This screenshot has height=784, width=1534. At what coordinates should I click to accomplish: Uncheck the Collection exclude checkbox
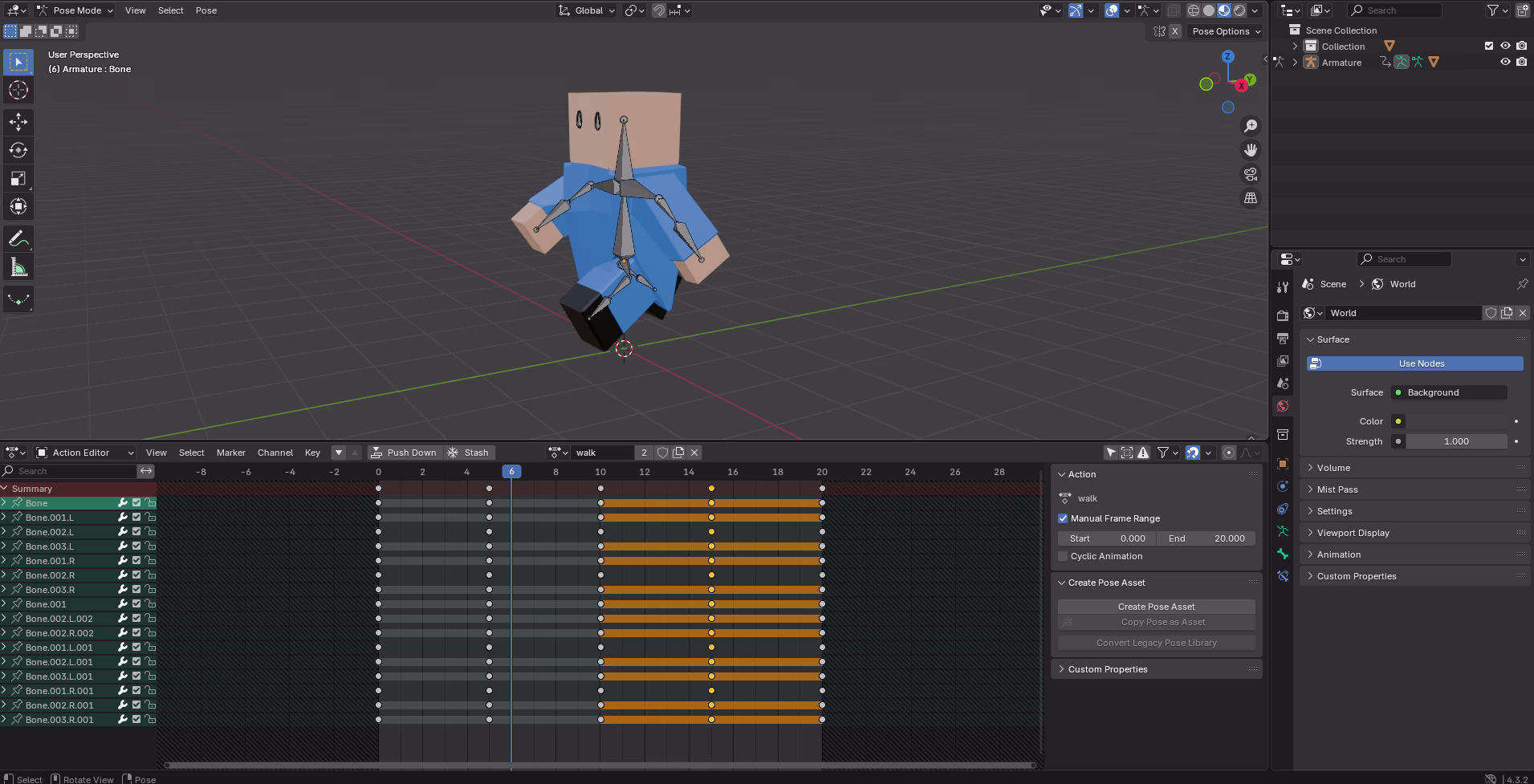coord(1489,46)
